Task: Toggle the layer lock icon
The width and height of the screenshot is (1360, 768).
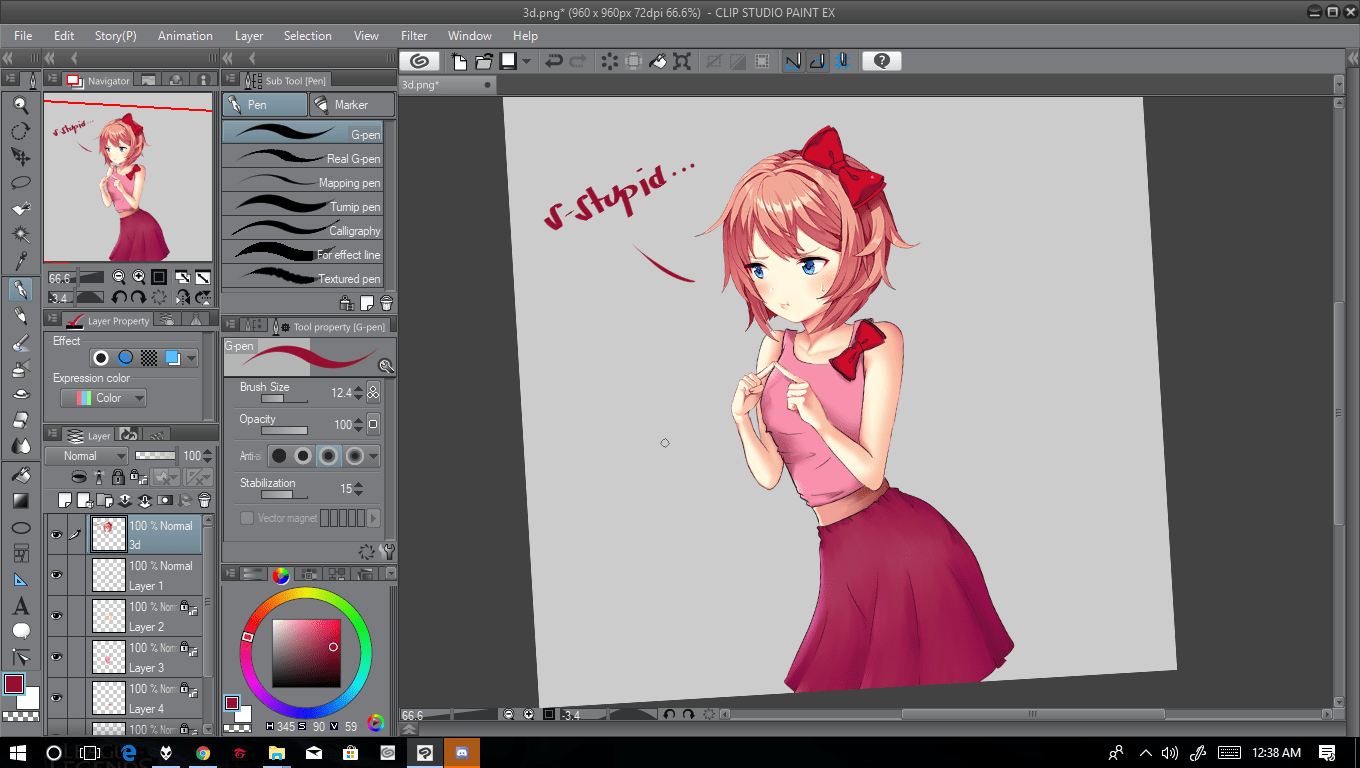Action: click(118, 477)
